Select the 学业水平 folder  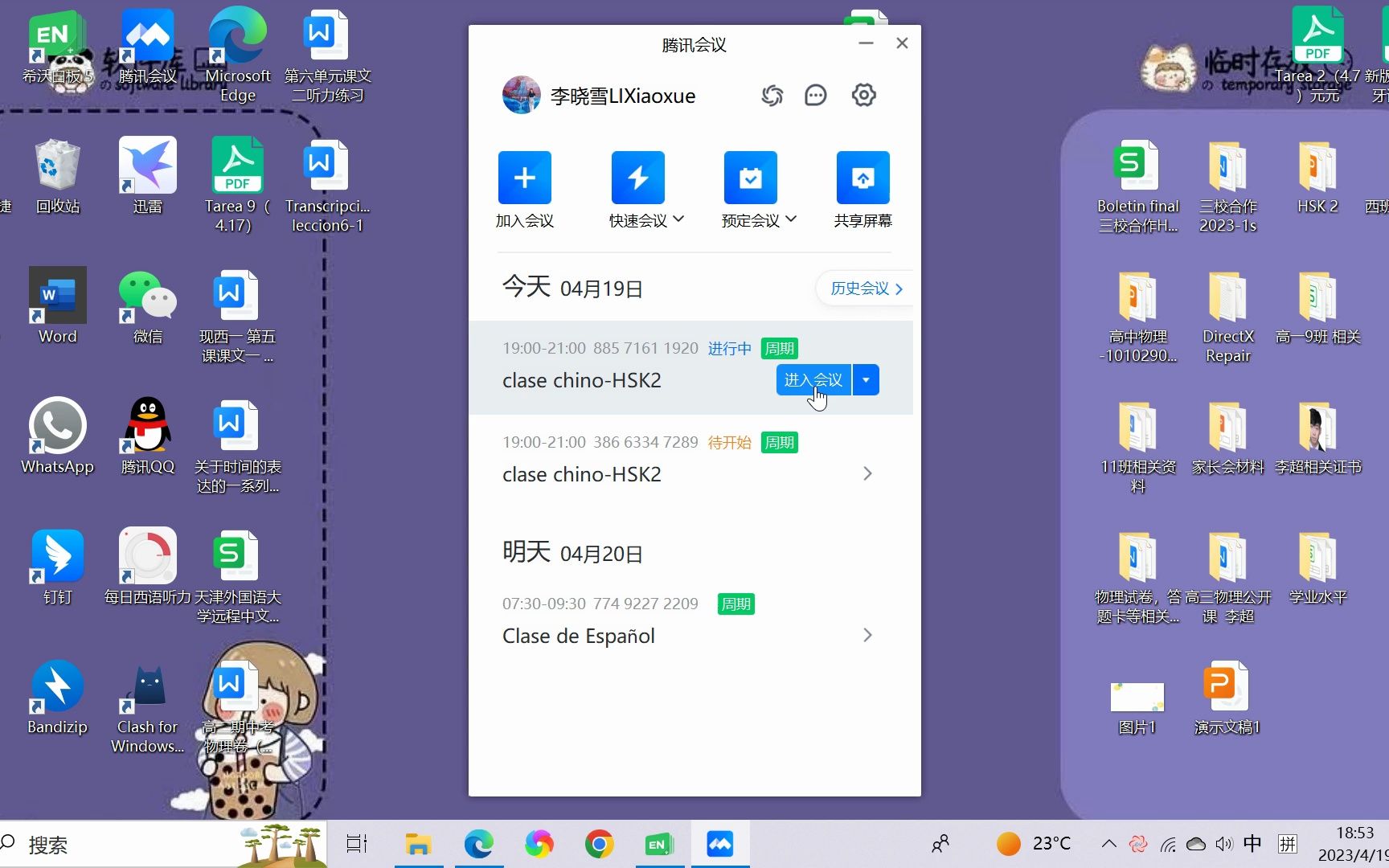(x=1318, y=567)
